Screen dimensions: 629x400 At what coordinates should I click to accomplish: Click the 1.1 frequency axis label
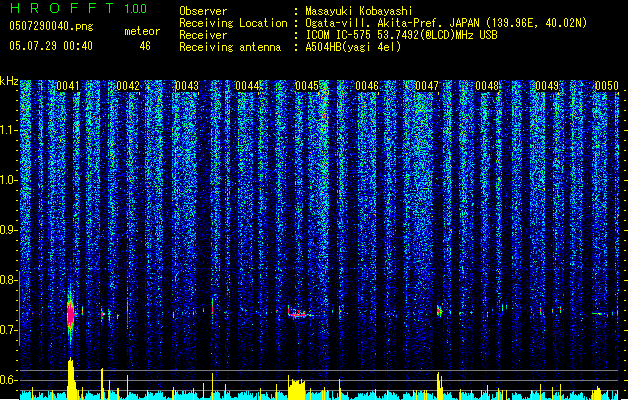tap(9, 130)
